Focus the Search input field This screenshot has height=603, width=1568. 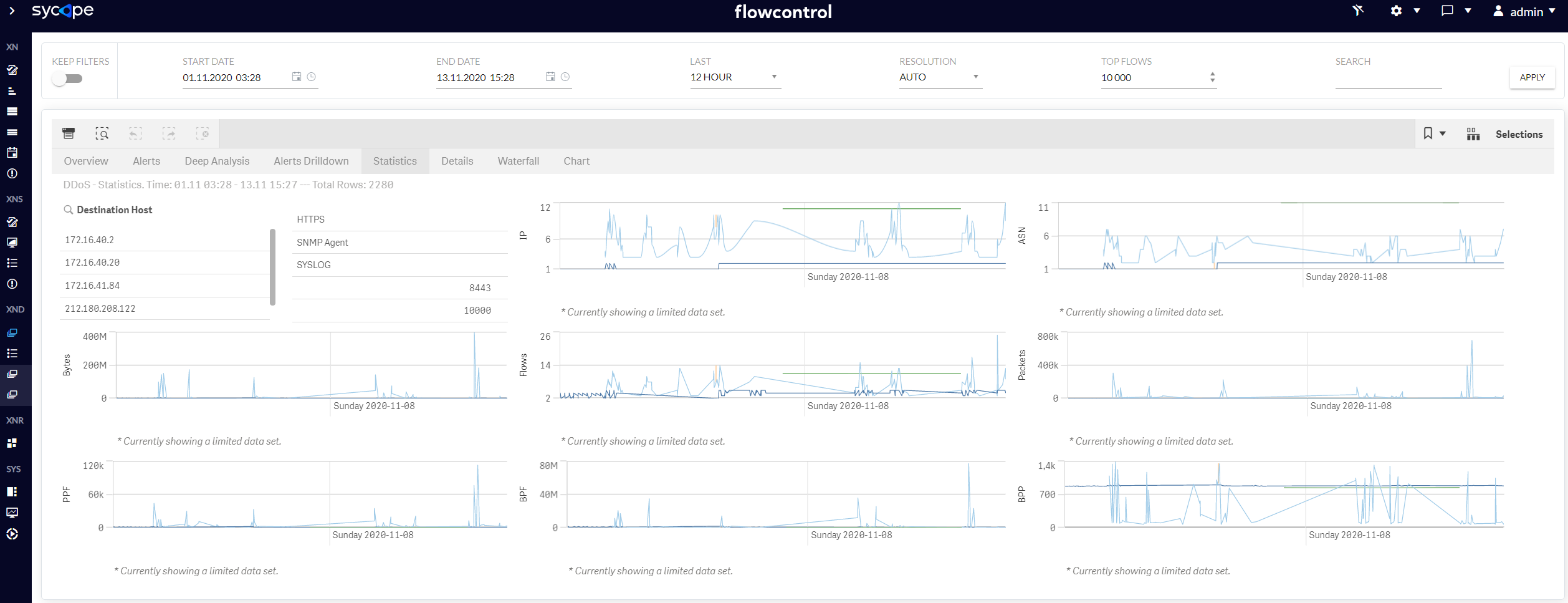pos(1388,78)
